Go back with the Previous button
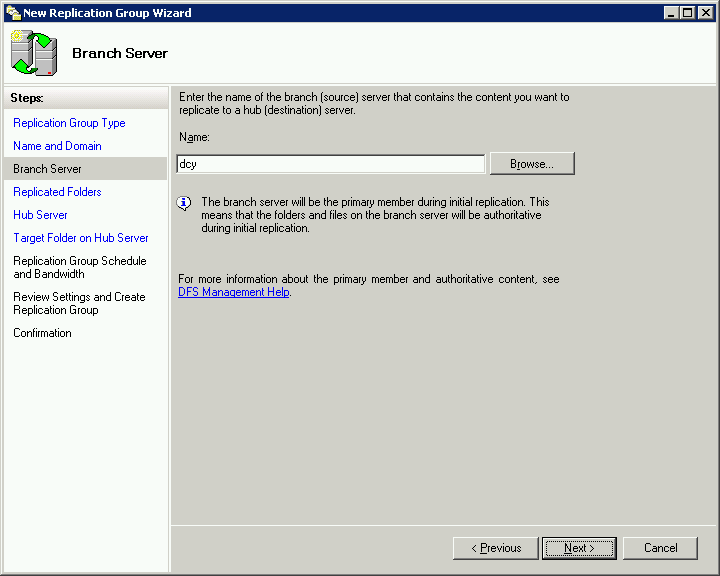This screenshot has width=720, height=576. pyautogui.click(x=495, y=548)
